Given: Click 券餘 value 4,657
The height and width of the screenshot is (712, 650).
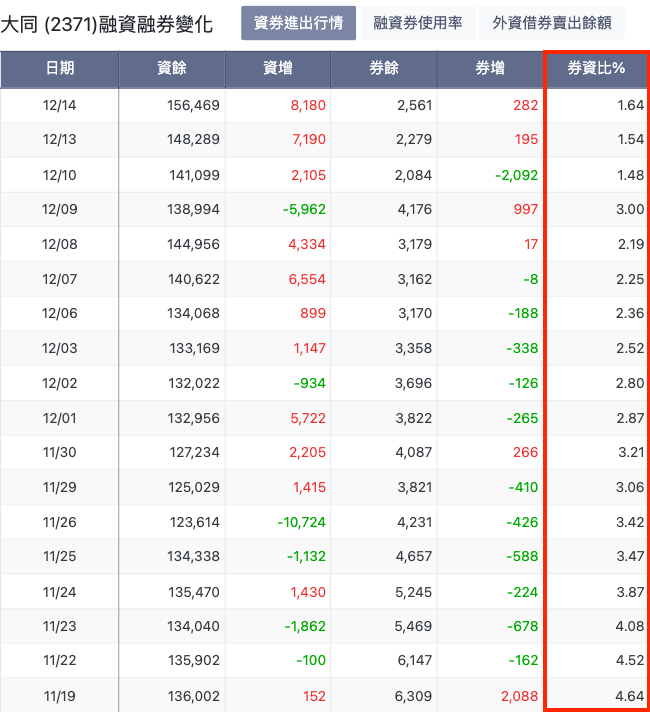Looking at the screenshot, I should 414,556.
